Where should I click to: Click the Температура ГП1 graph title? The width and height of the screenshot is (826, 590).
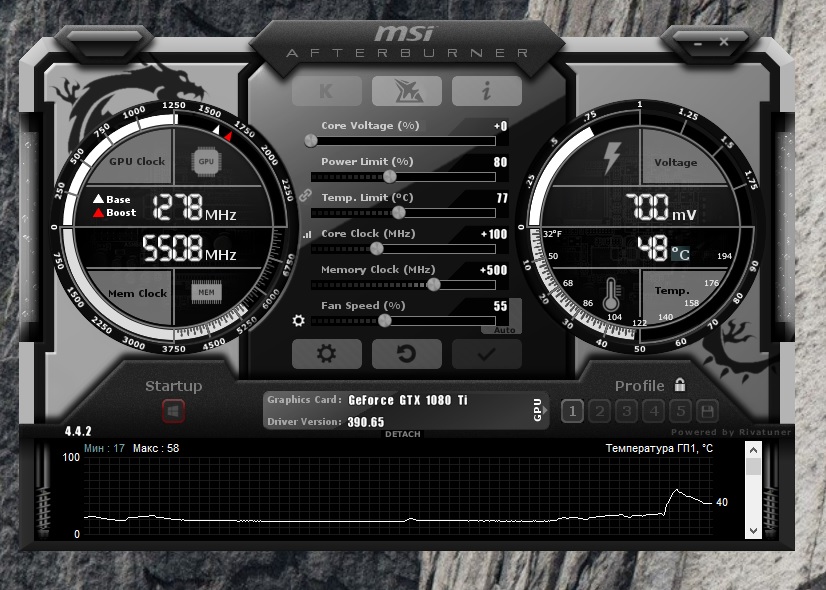tap(659, 448)
